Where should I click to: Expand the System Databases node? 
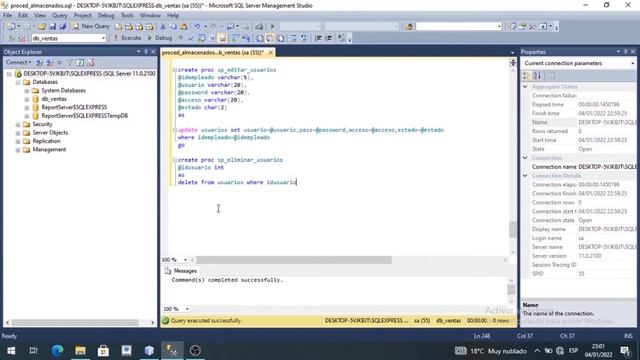[27, 91]
